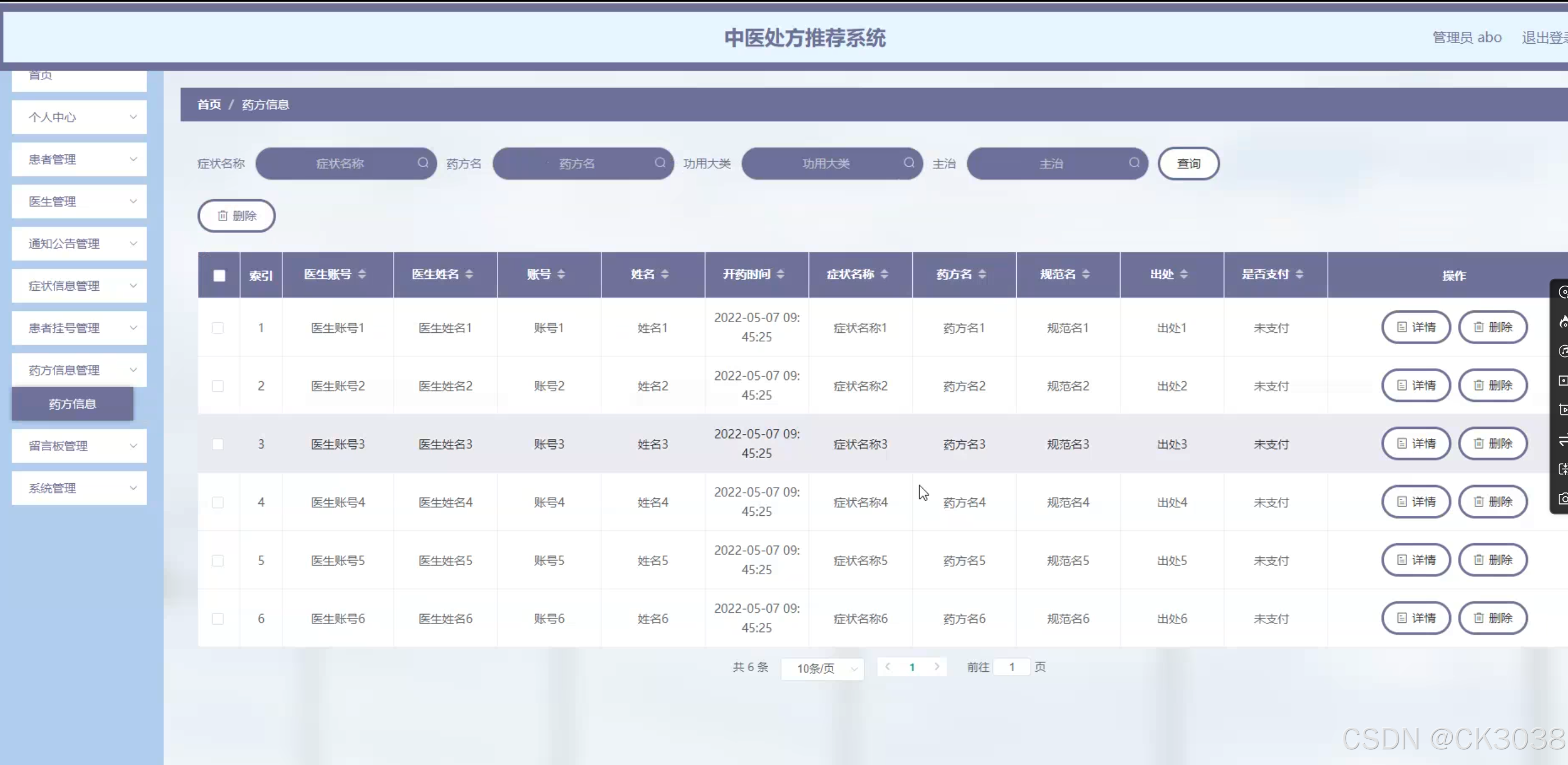
Task: Open the 留言板管理 menu item
Action: click(79, 446)
